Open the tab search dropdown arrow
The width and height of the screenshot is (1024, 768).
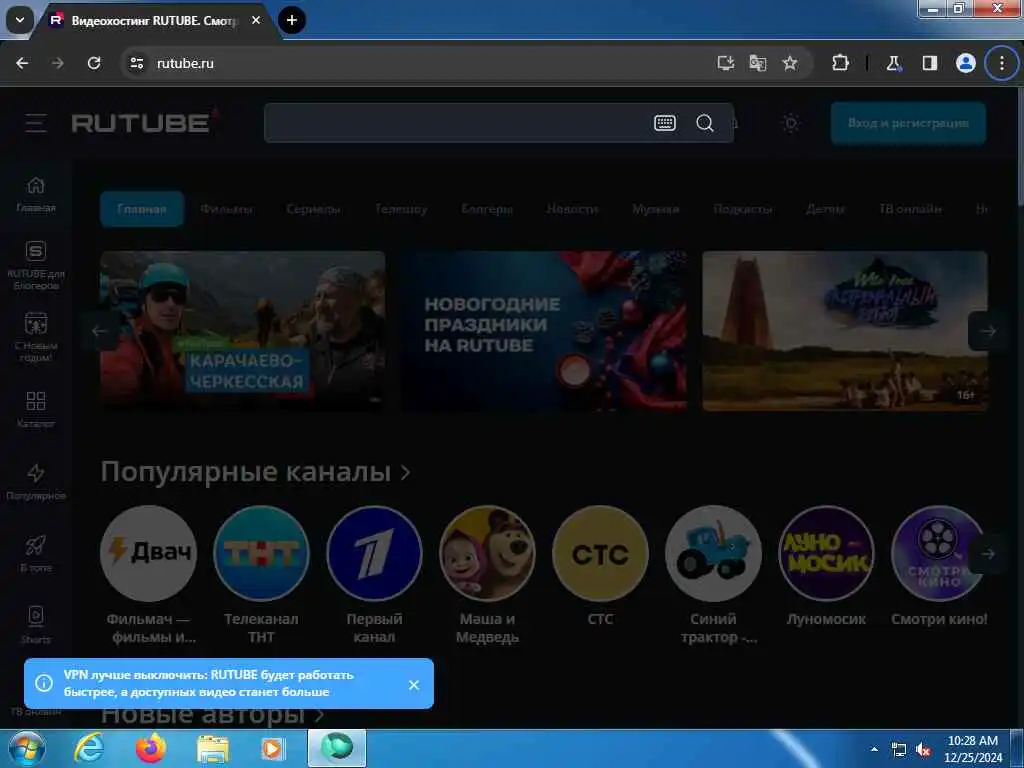pyautogui.click(x=20, y=20)
